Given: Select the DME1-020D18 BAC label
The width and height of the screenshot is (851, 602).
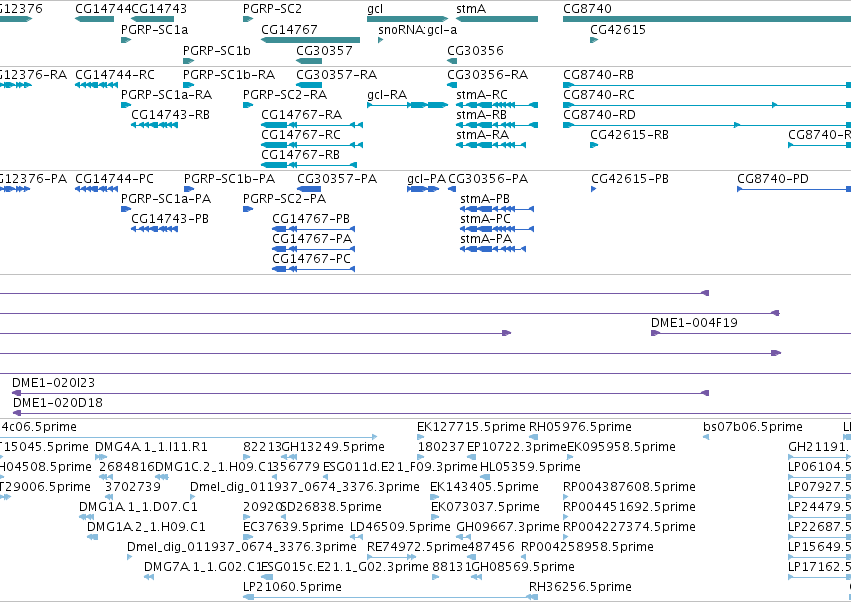Looking at the screenshot, I should [x=58, y=403].
